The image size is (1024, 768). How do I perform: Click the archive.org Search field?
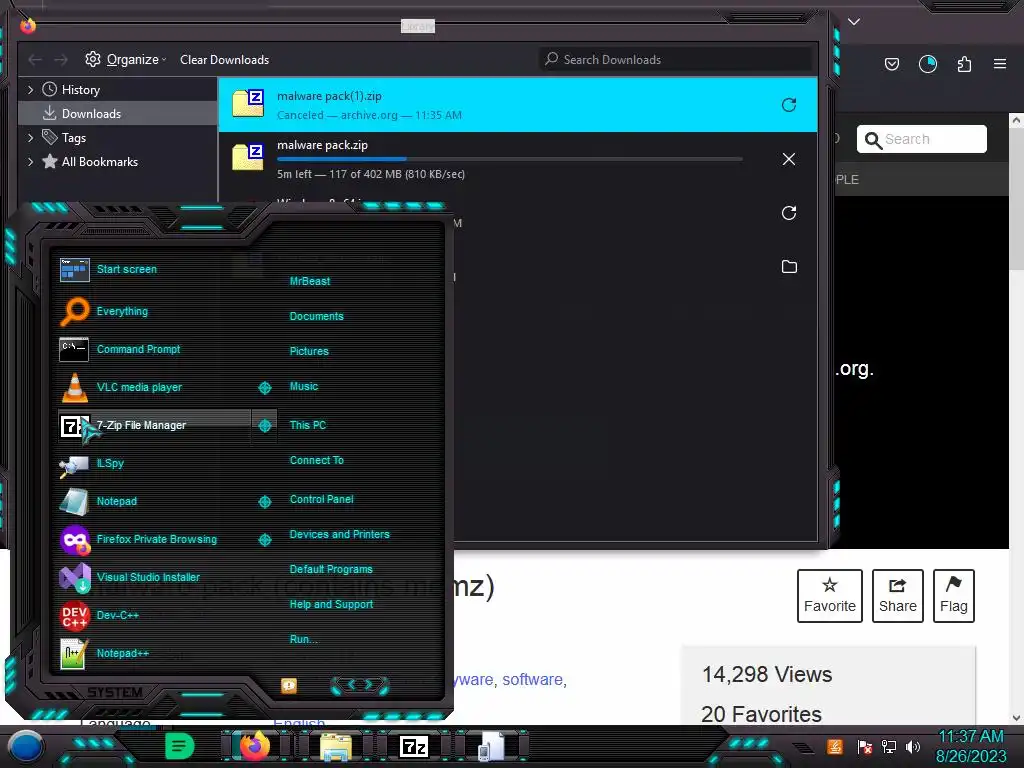921,139
